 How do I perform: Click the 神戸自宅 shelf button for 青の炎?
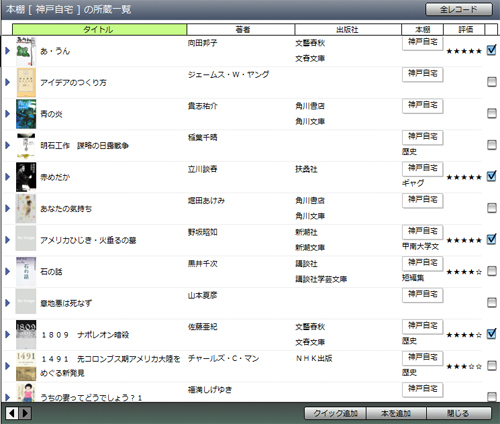click(x=423, y=106)
